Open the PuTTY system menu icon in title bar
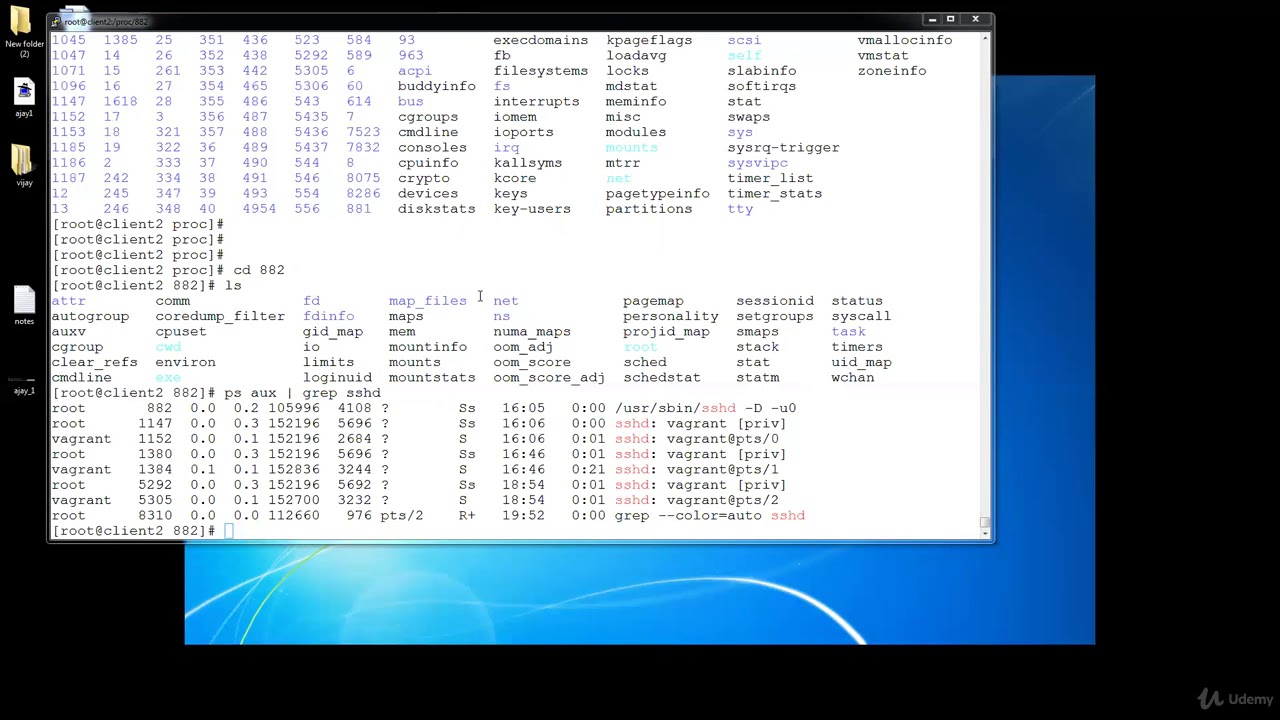1280x720 pixels. [x=57, y=21]
